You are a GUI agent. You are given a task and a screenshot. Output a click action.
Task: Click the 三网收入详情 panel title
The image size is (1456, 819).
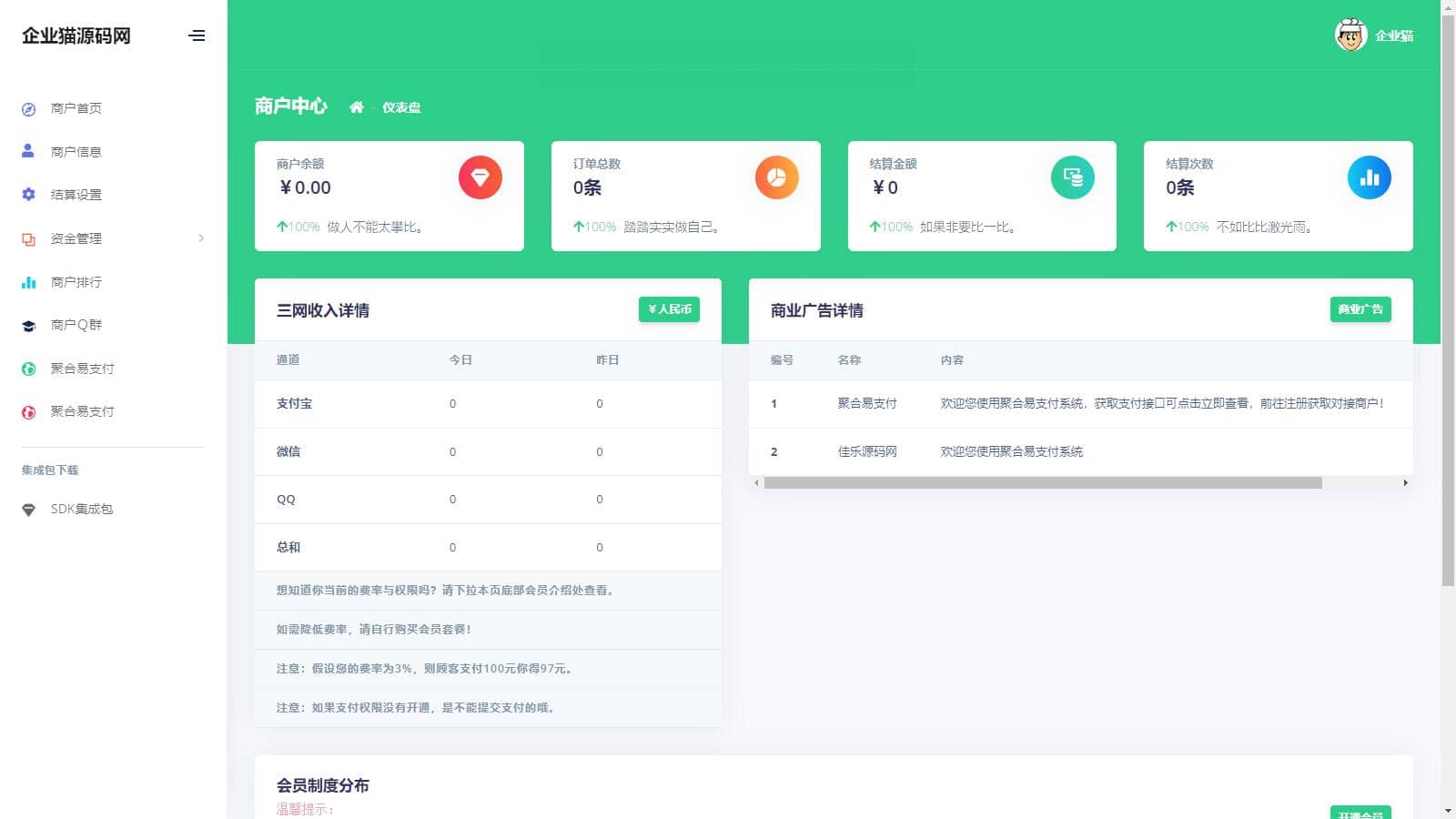323,311
